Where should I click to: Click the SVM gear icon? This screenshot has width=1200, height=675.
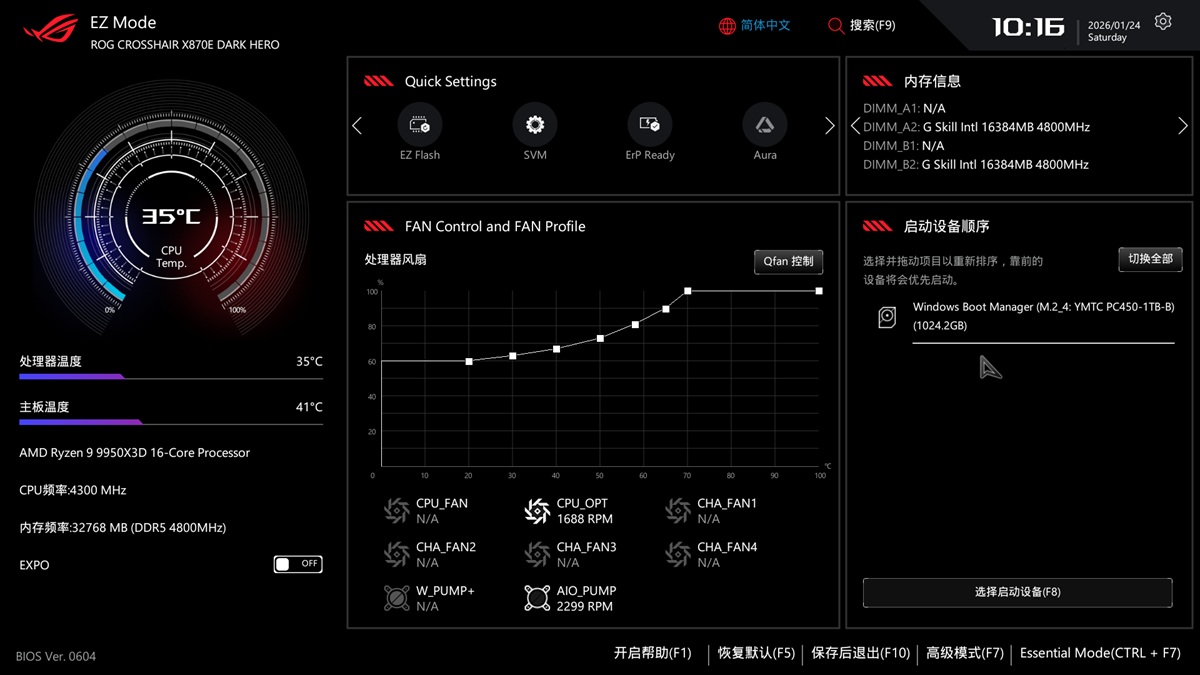(535, 125)
